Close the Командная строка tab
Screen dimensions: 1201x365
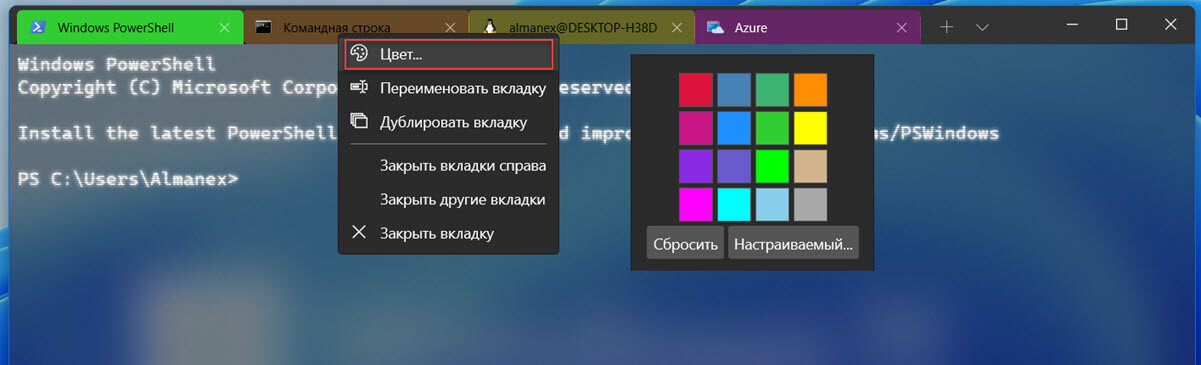click(450, 28)
